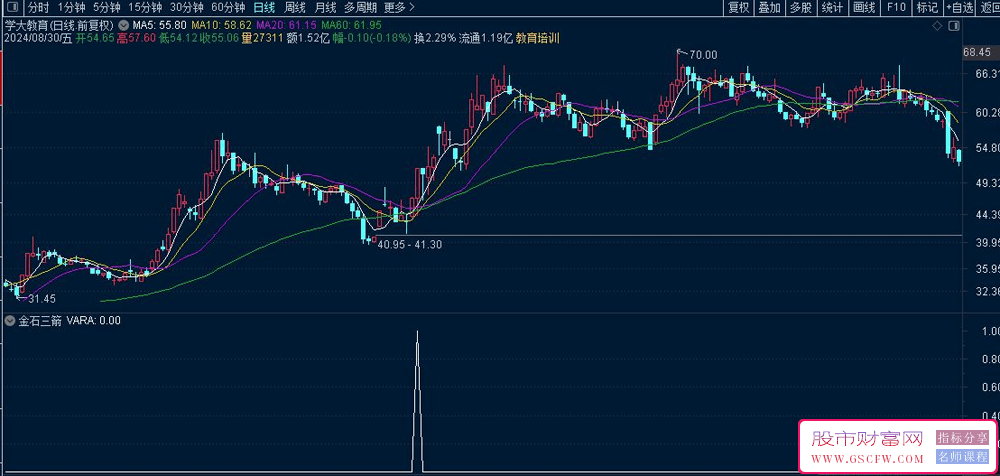Image resolution: width=1000 pixels, height=476 pixels.
Task: Activate the 画线 drawing tools
Action: (864, 8)
